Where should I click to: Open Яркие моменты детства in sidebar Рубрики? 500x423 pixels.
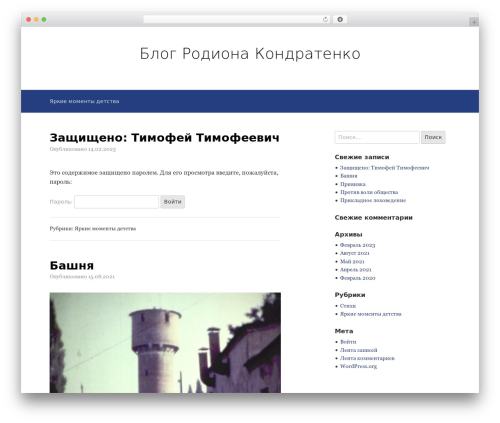[x=371, y=314]
